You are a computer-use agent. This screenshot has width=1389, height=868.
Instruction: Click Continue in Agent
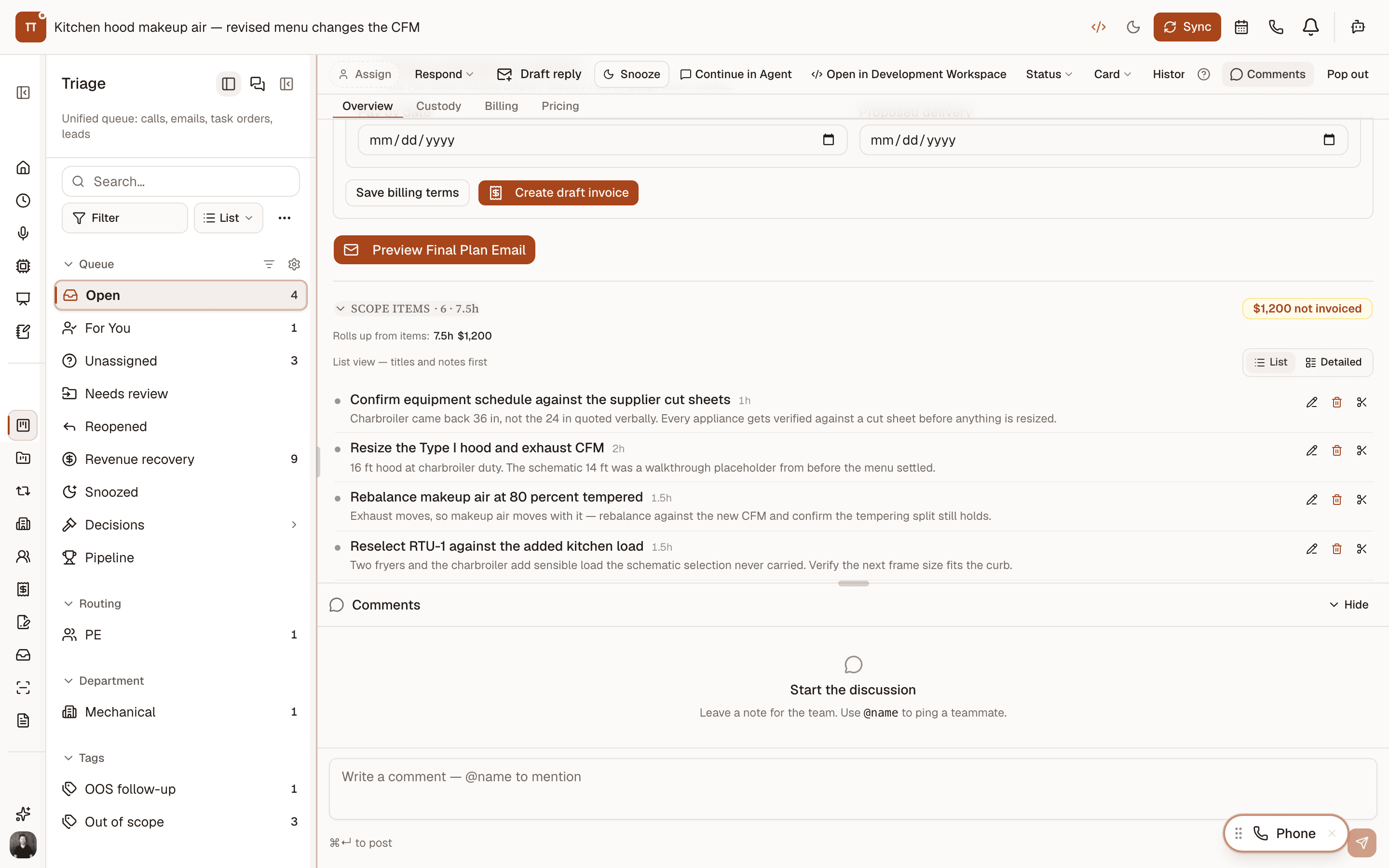[x=735, y=74]
